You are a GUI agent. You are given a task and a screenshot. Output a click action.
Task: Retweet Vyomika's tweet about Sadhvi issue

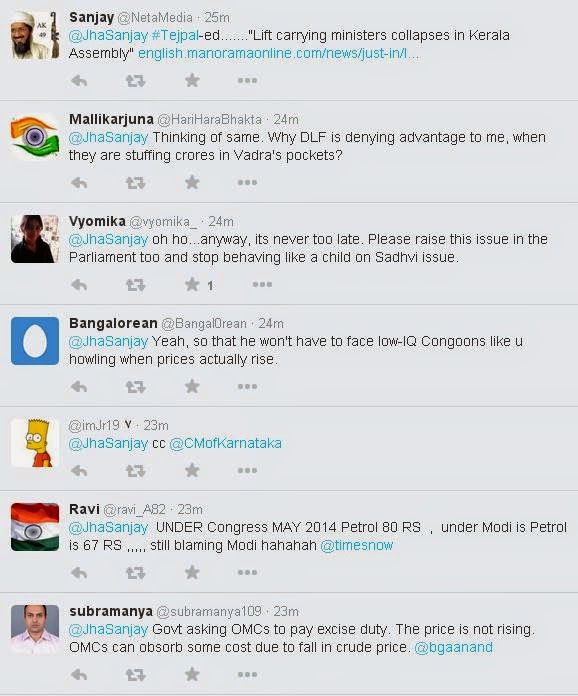click(135, 285)
